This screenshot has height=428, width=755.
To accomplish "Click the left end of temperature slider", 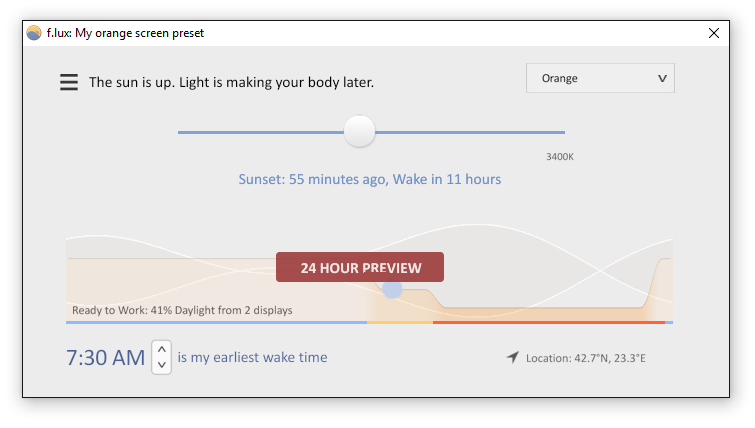I will coord(183,132).
